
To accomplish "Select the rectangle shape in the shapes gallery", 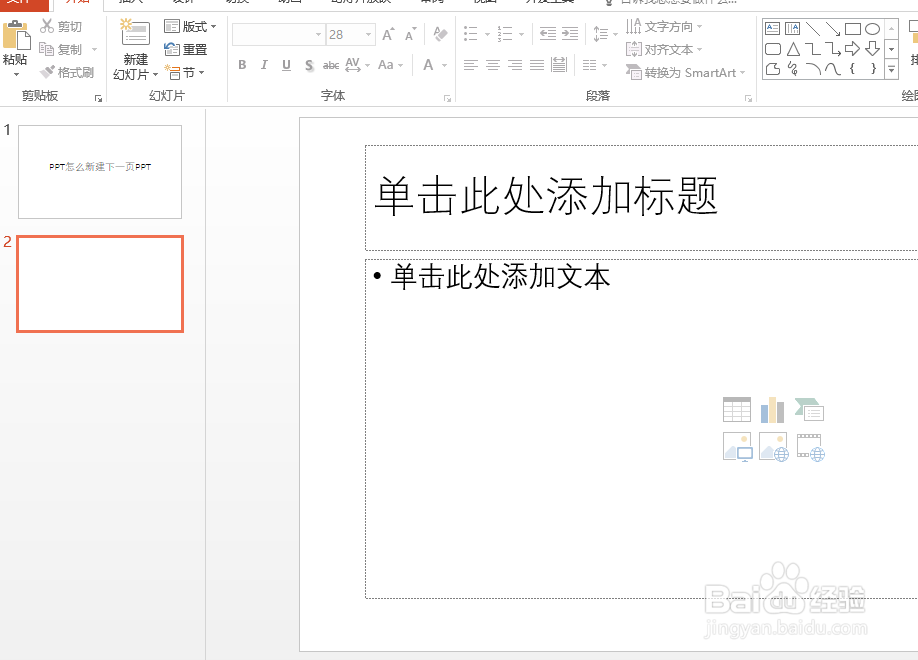I will (853, 29).
